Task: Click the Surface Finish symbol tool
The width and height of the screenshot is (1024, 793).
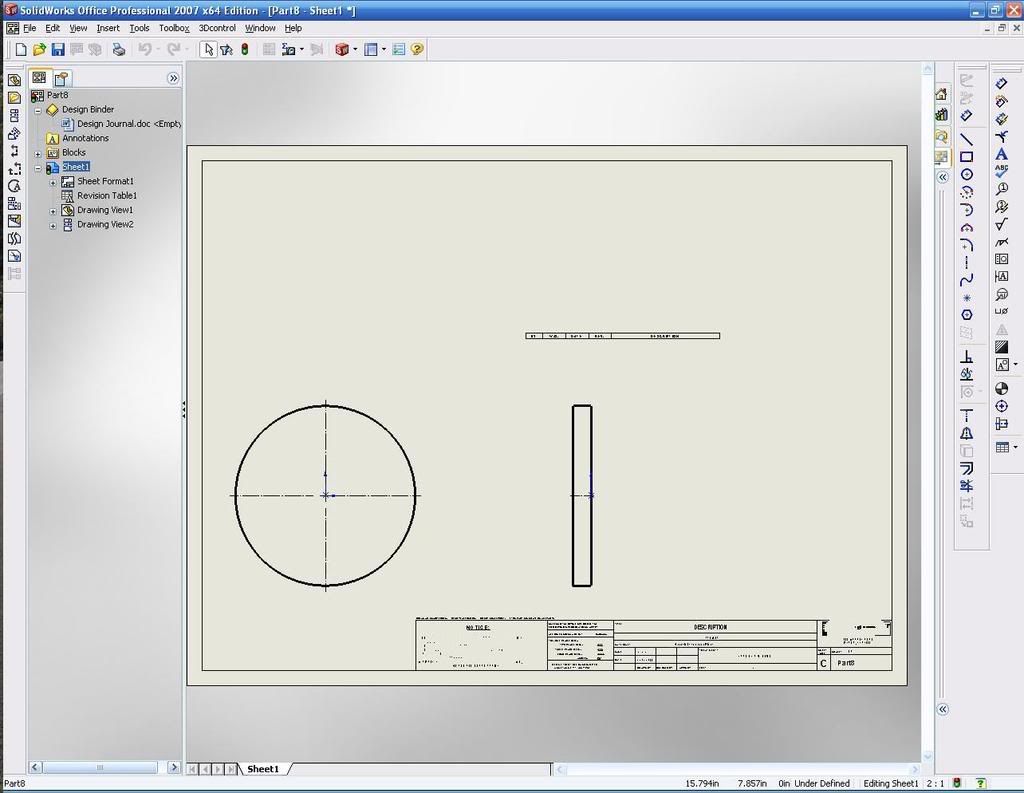Action: pyautogui.click(x=1001, y=224)
